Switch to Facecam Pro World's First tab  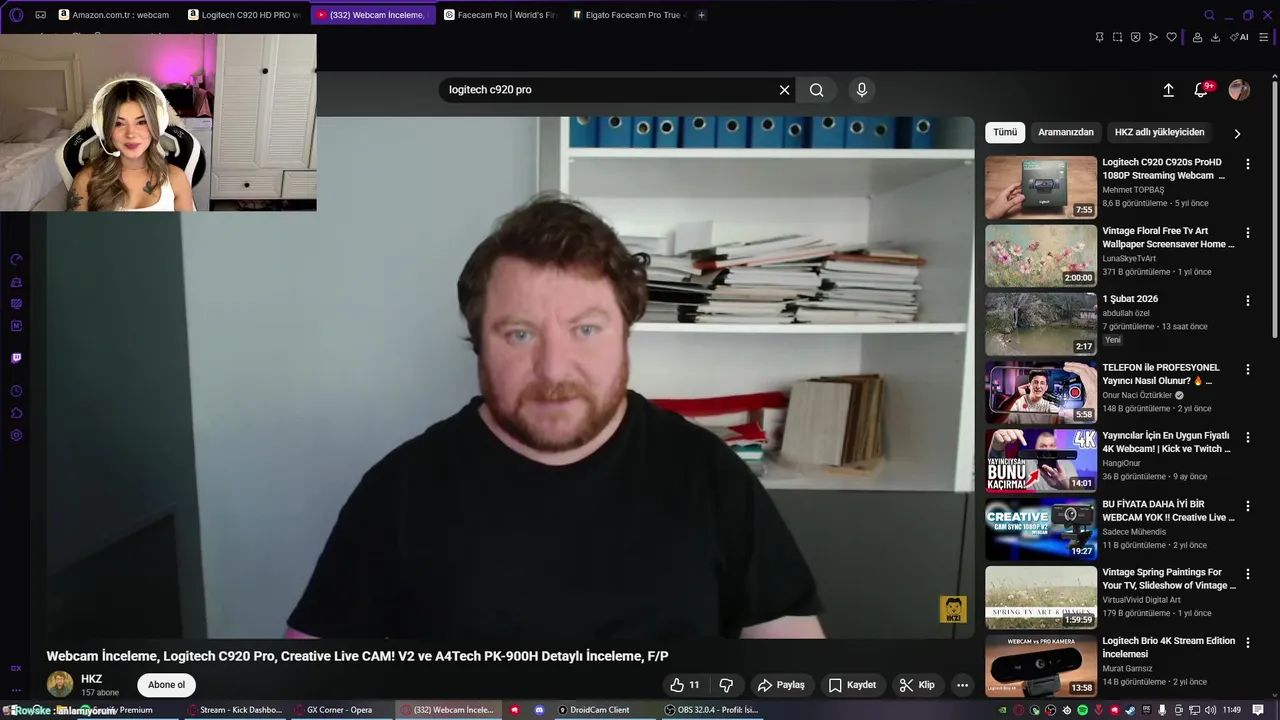[500, 15]
